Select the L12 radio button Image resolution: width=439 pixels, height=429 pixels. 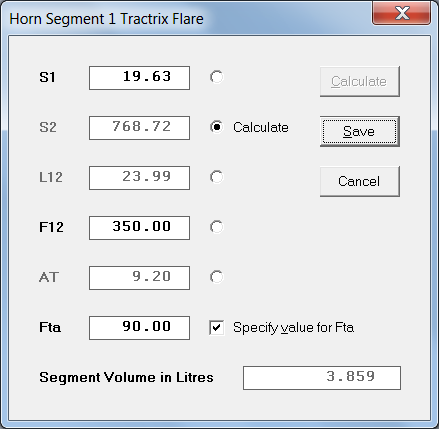pyautogui.click(x=217, y=177)
